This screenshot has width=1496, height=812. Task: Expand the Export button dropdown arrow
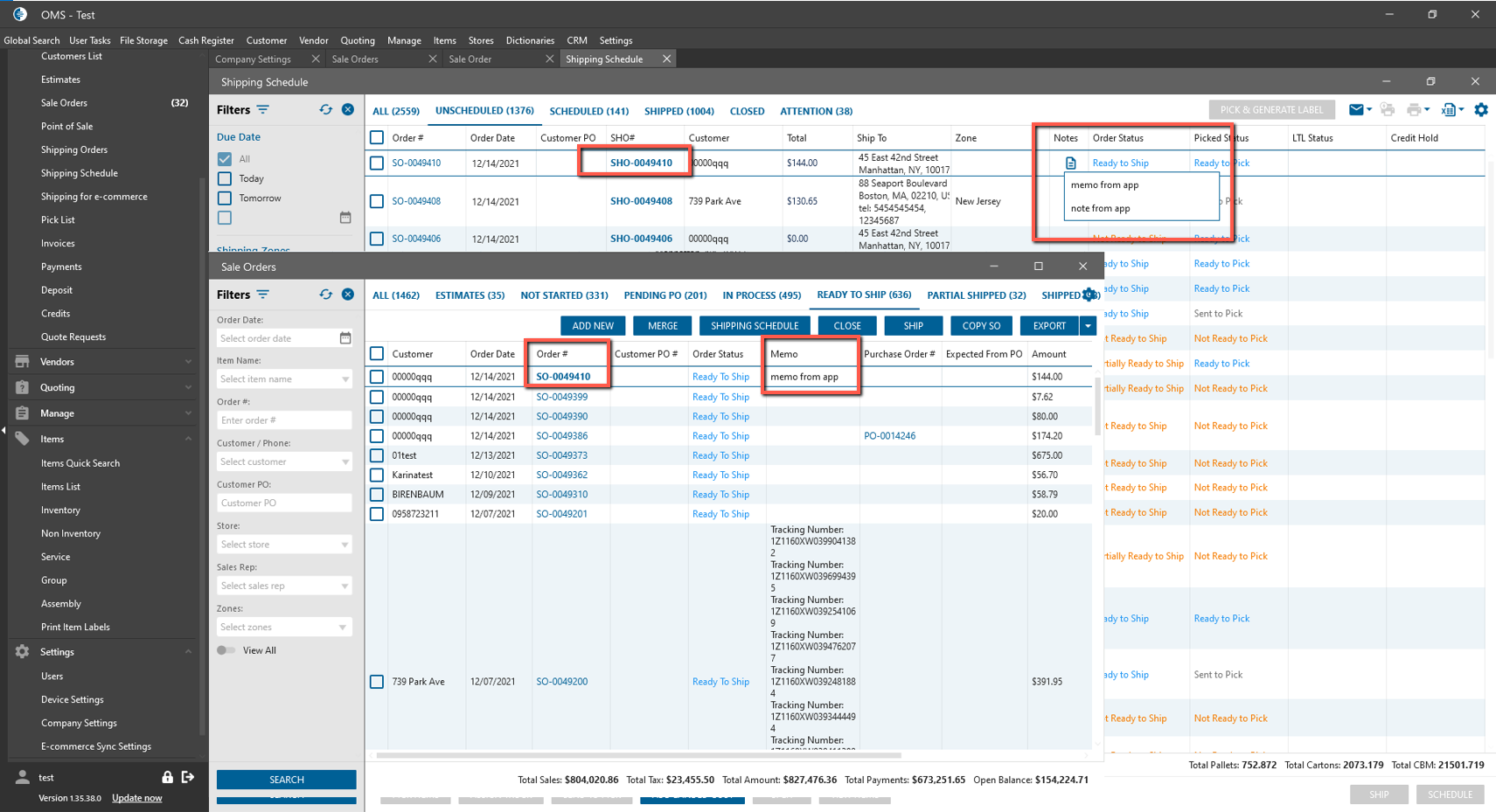click(1088, 326)
